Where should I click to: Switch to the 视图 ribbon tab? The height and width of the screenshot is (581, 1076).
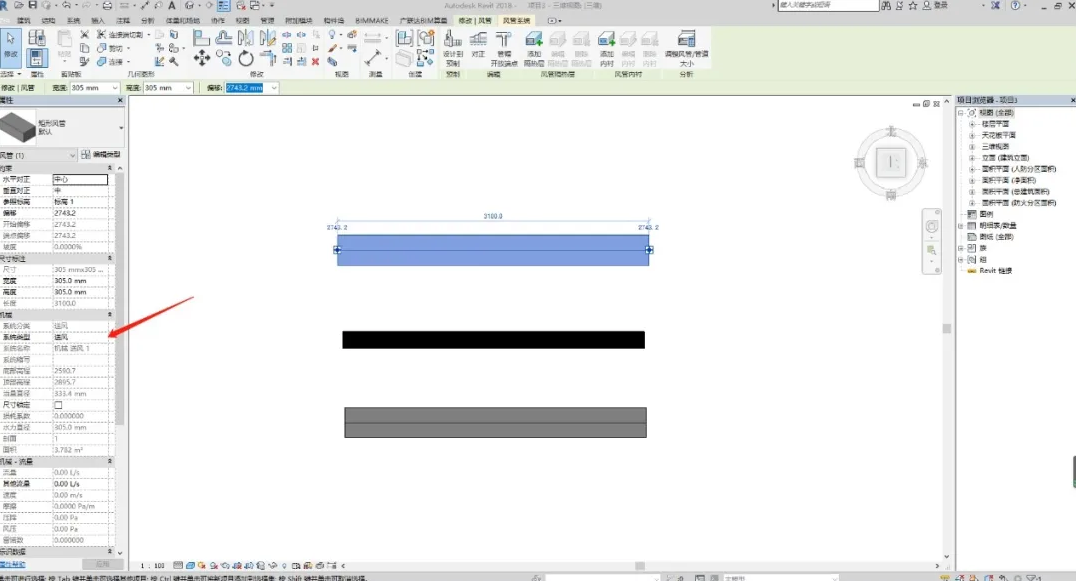(242, 21)
